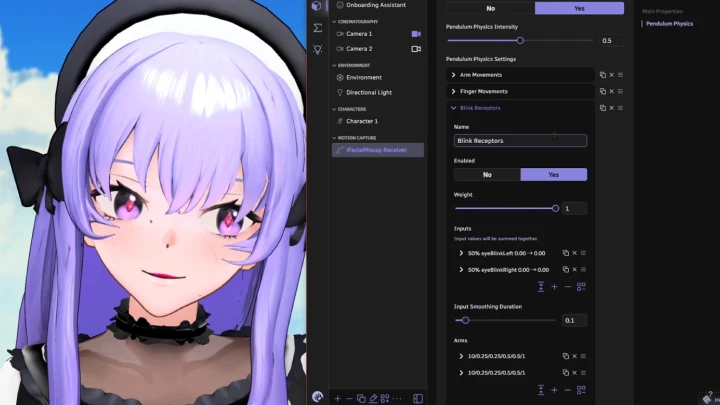Open the Finger Movements entry menu
720x405 pixels.
tap(620, 91)
